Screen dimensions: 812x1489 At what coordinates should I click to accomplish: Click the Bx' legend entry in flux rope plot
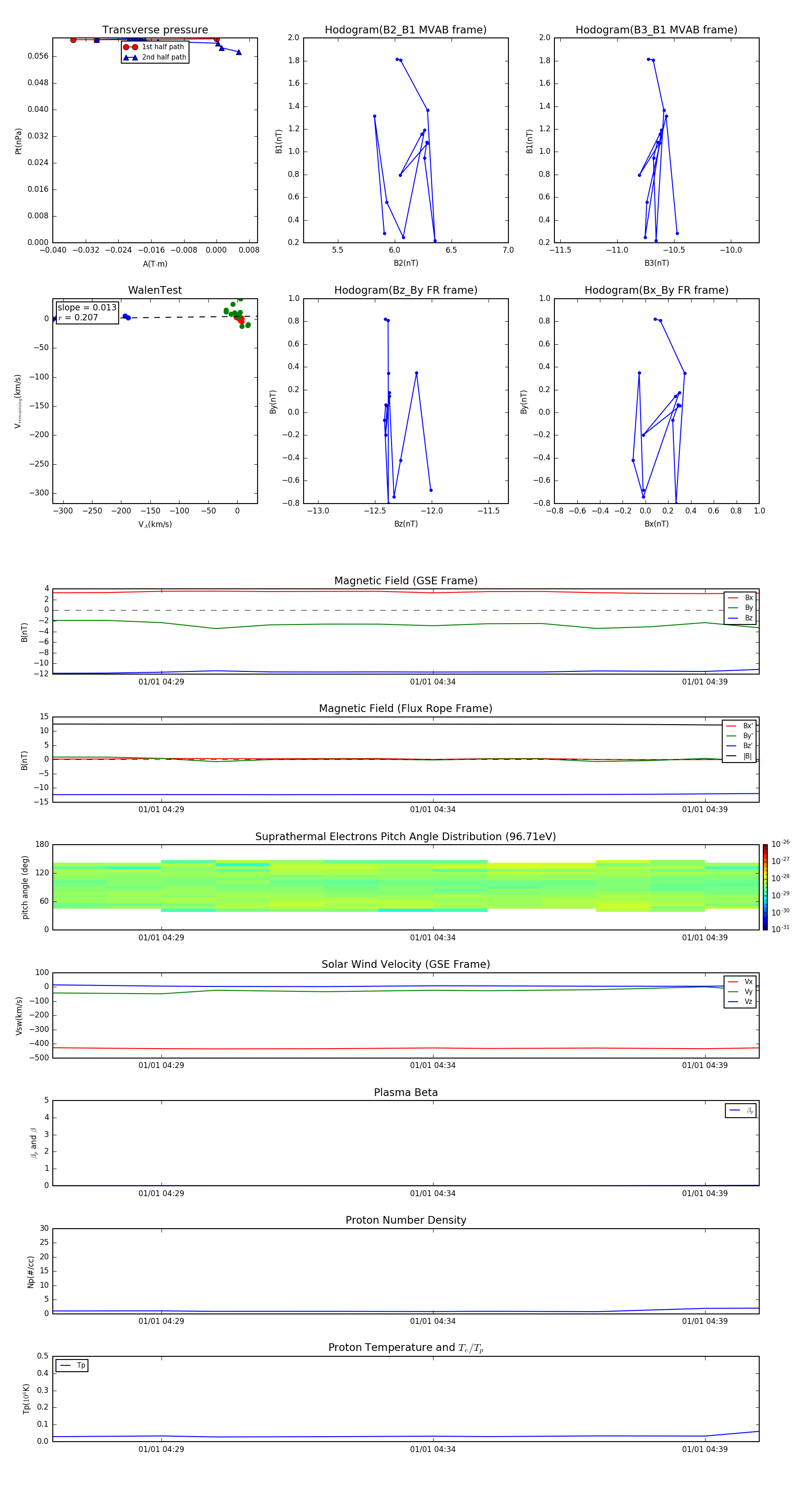coord(739,726)
